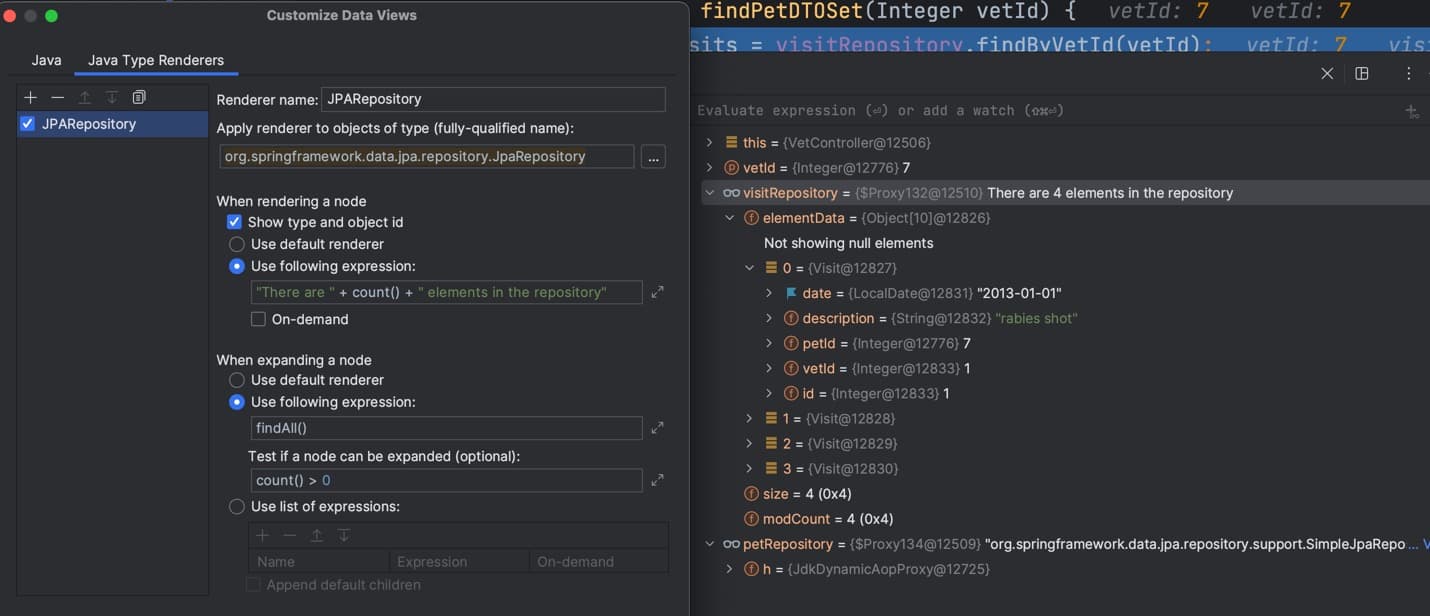Click the move renderer up arrow icon
This screenshot has width=1430, height=616.
(85, 97)
